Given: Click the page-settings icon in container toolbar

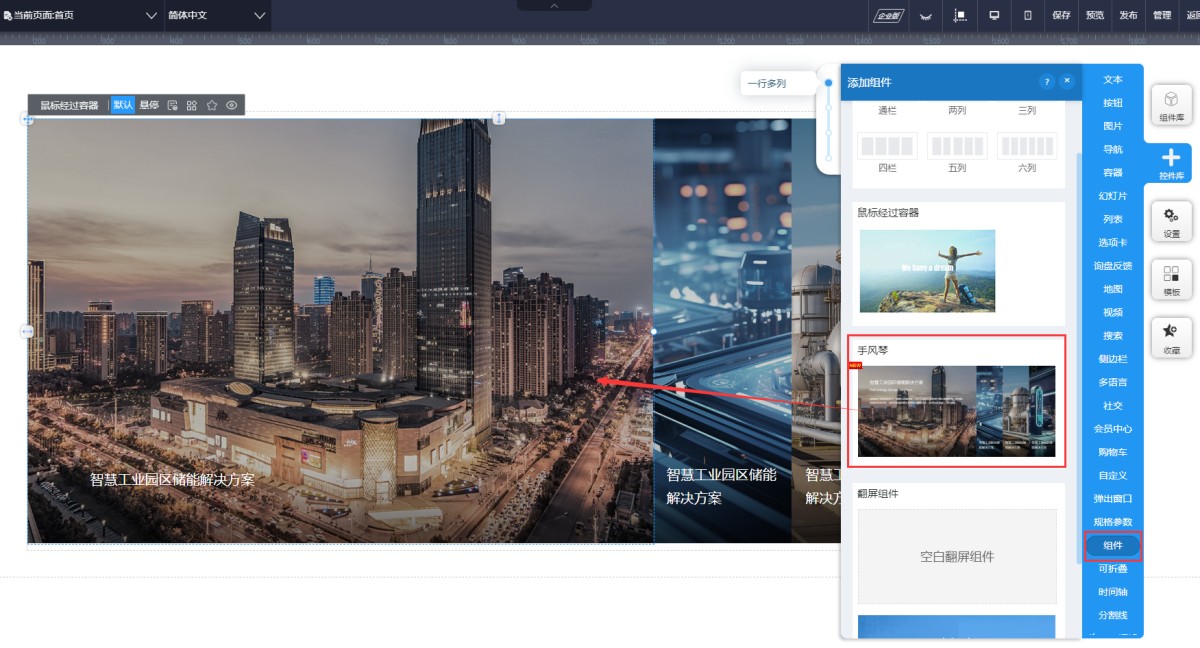Looking at the screenshot, I should 172,105.
